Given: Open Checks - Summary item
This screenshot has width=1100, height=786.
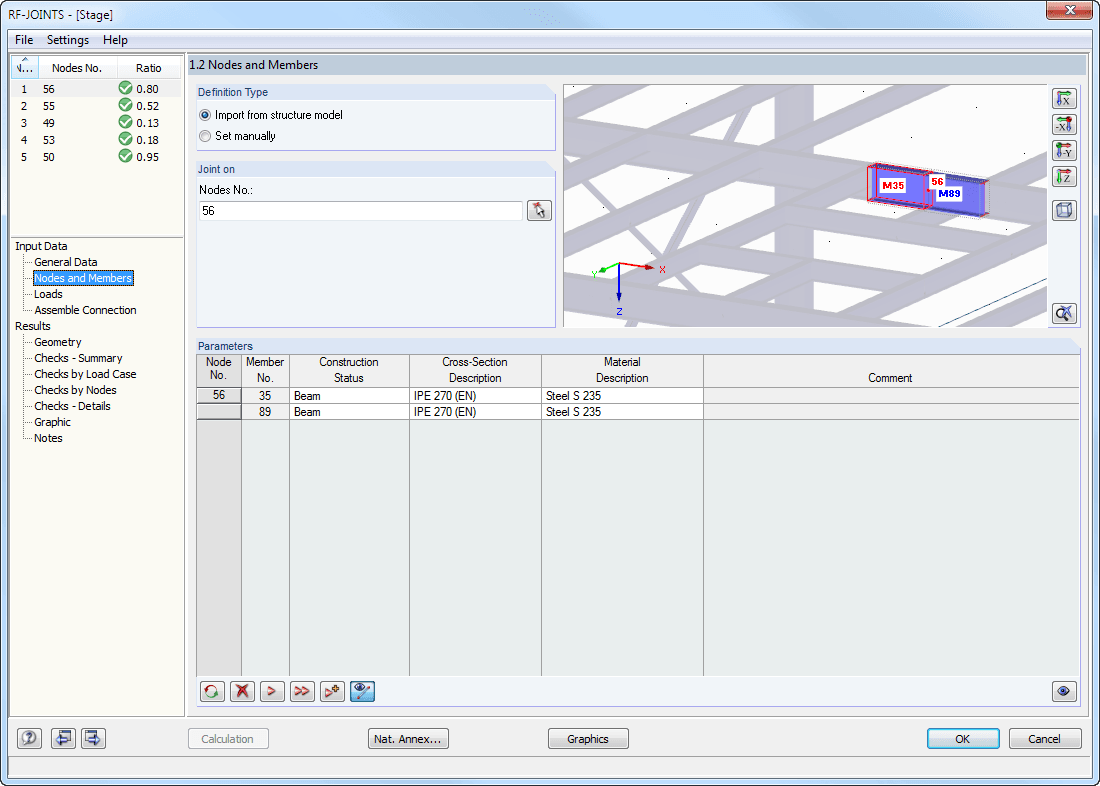Looking at the screenshot, I should point(78,358).
